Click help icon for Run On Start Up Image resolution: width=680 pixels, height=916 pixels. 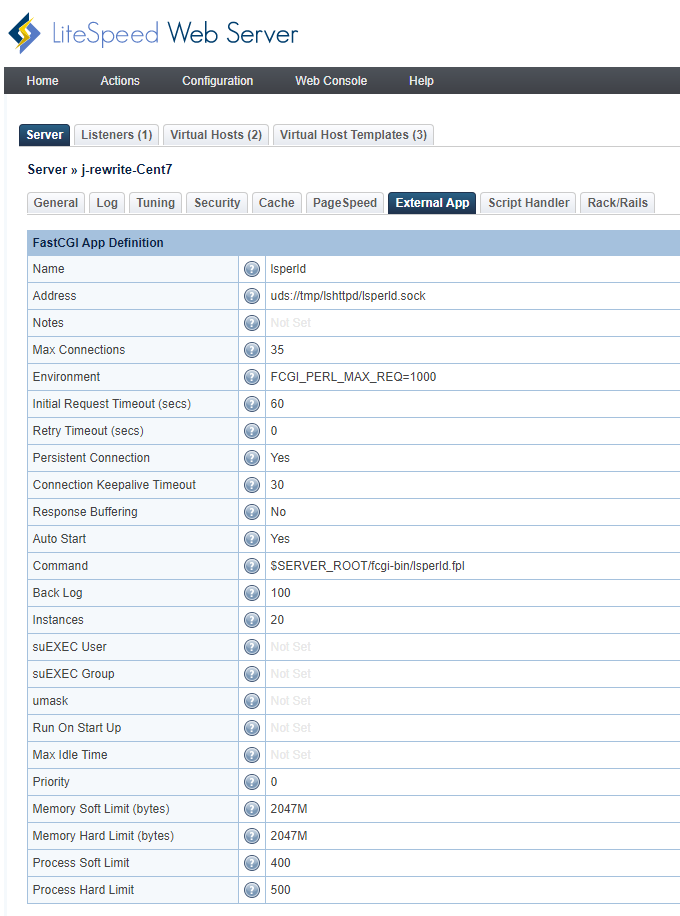click(252, 728)
